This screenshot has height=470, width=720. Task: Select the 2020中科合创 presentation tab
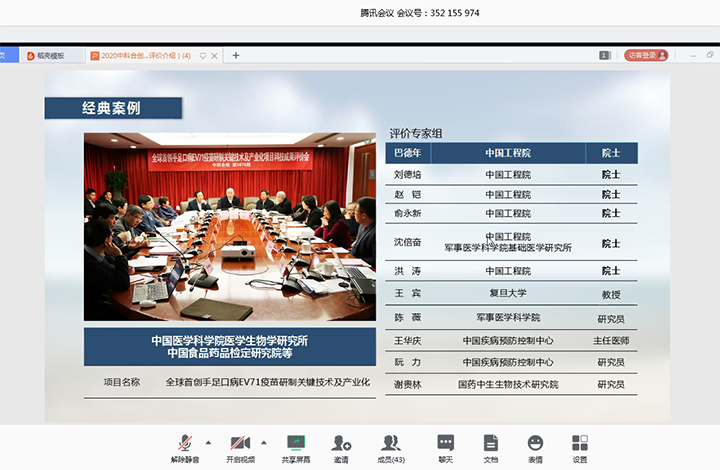[140, 56]
